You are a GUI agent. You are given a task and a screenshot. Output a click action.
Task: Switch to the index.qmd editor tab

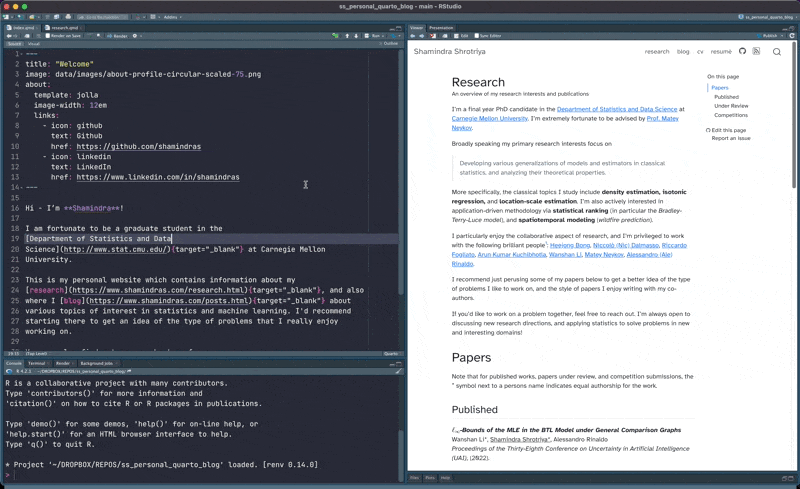pos(23,28)
